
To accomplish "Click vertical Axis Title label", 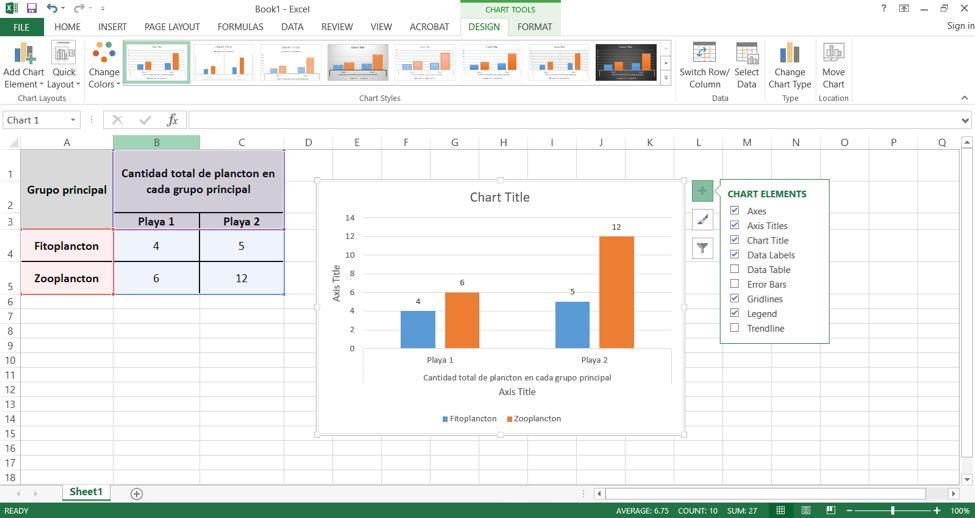I will tap(336, 283).
